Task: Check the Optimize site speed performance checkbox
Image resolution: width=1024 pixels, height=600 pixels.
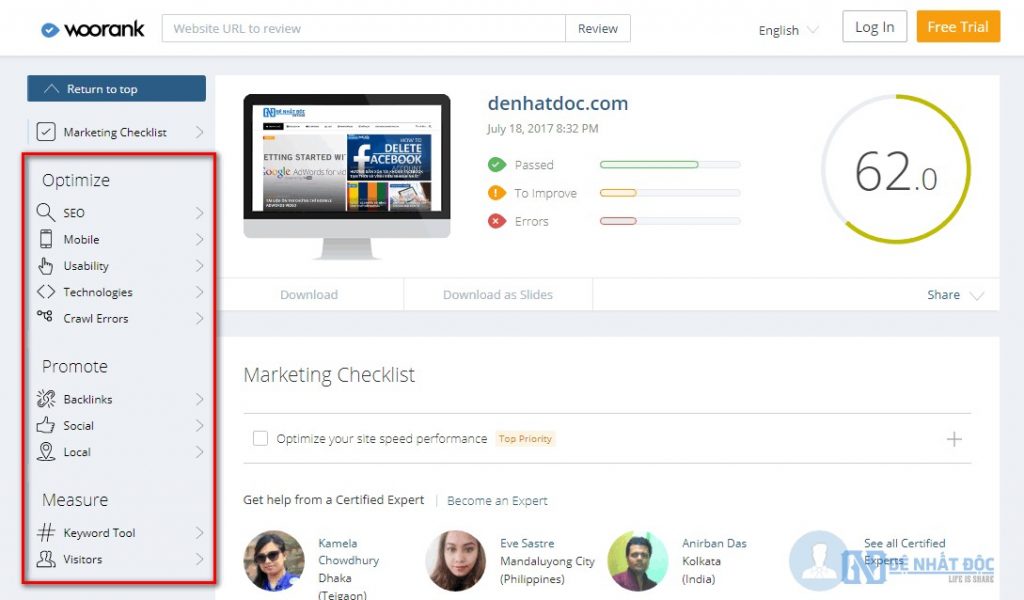Action: click(x=260, y=439)
